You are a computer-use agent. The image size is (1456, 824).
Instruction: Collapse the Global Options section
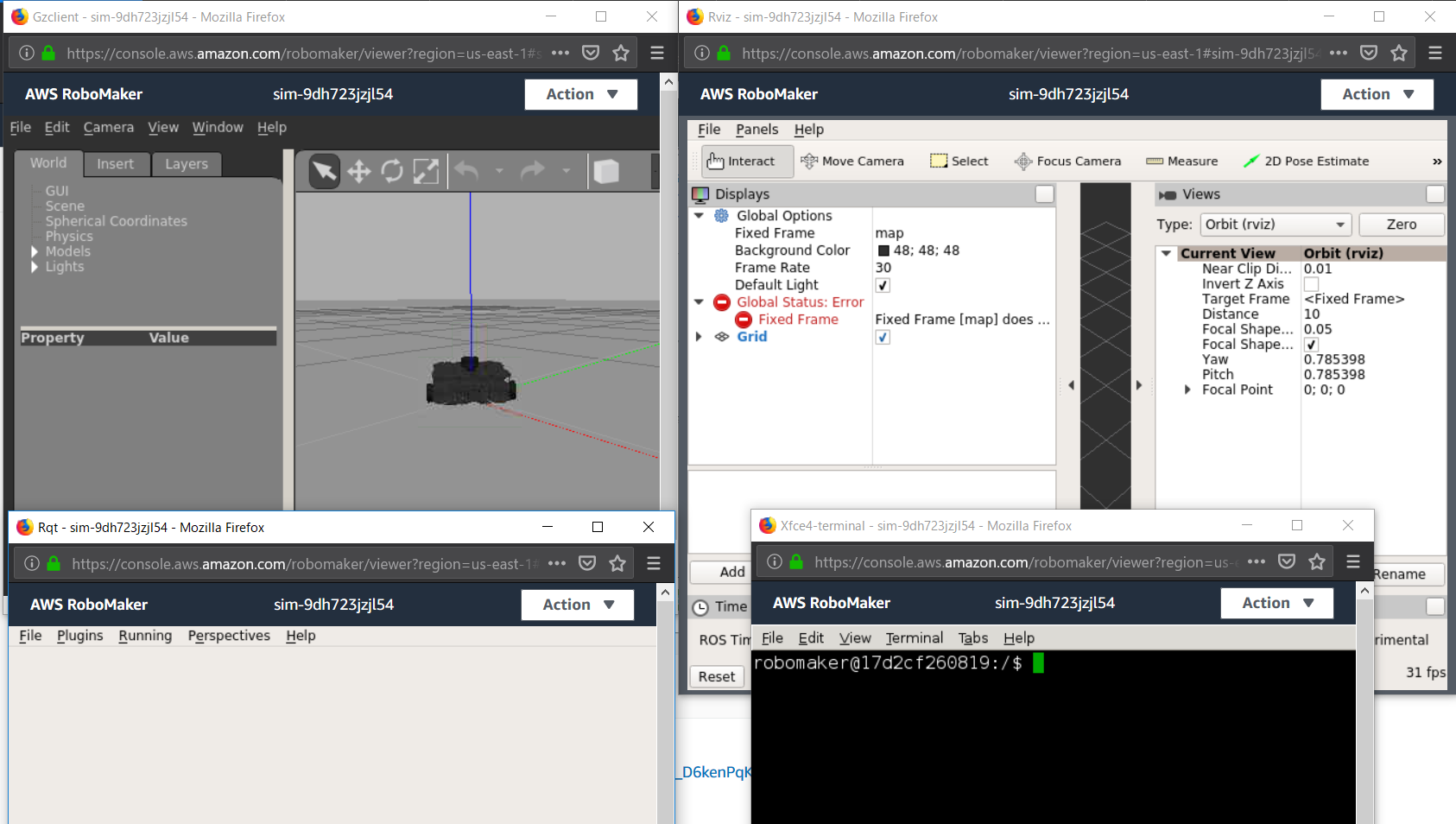[x=700, y=215]
